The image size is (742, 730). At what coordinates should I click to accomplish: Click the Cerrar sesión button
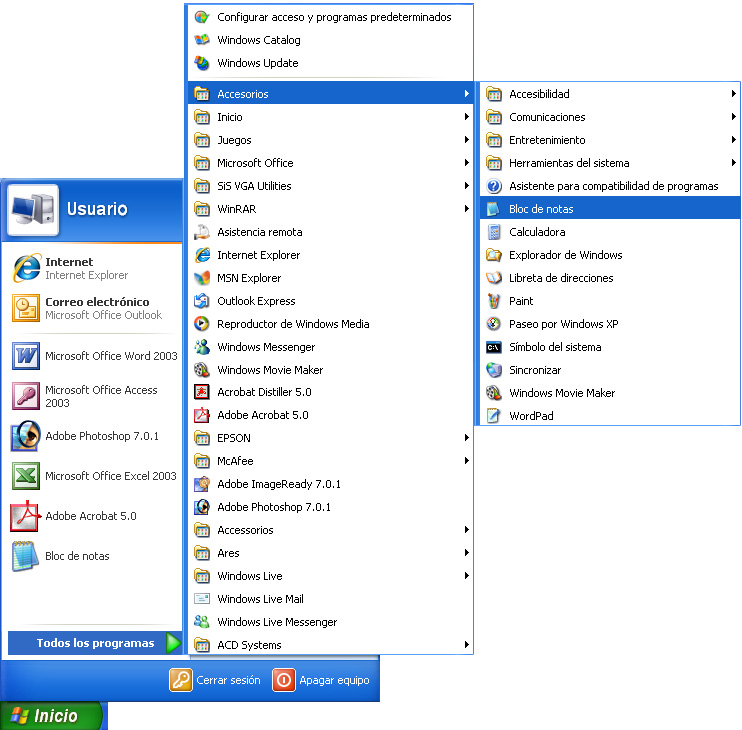(215, 680)
